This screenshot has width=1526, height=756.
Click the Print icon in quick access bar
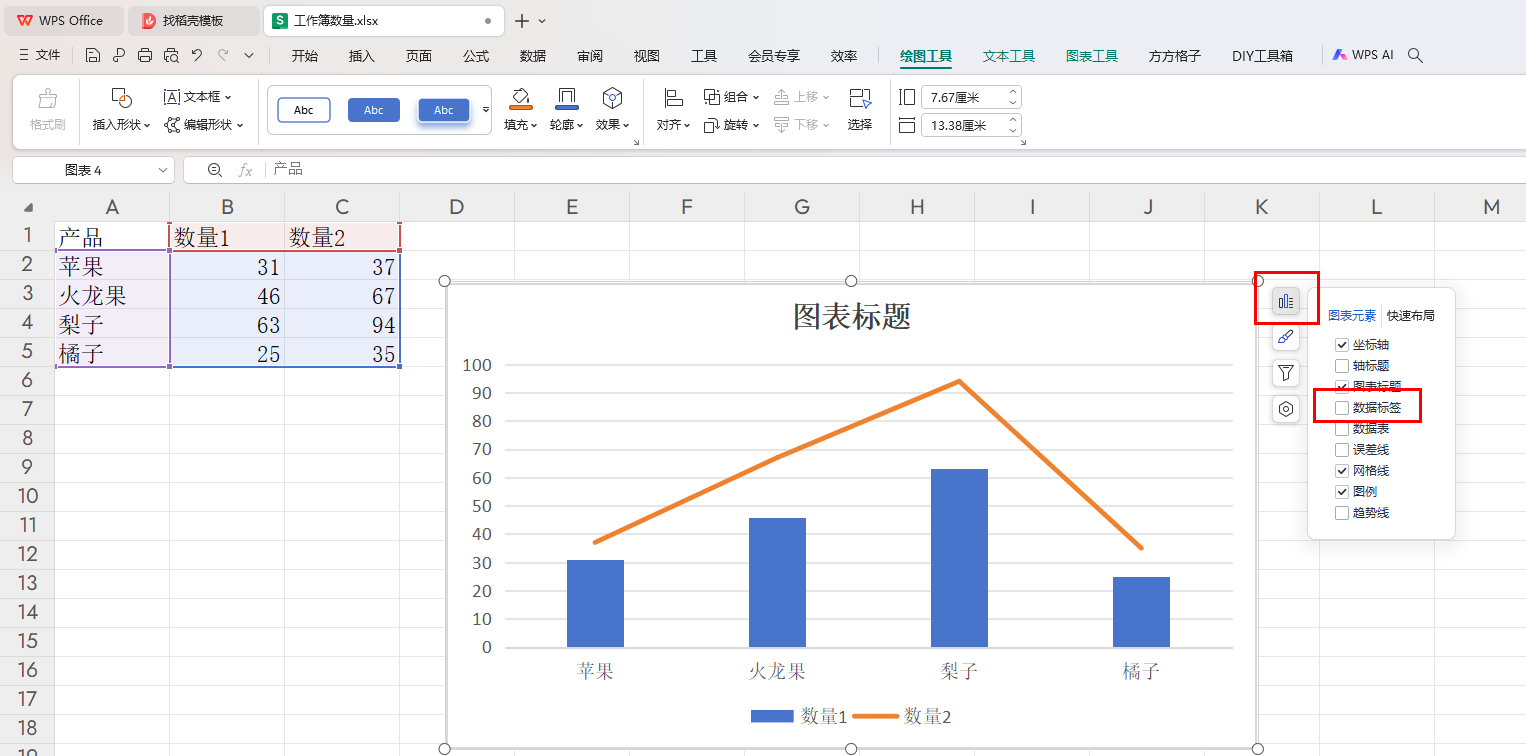pos(145,55)
